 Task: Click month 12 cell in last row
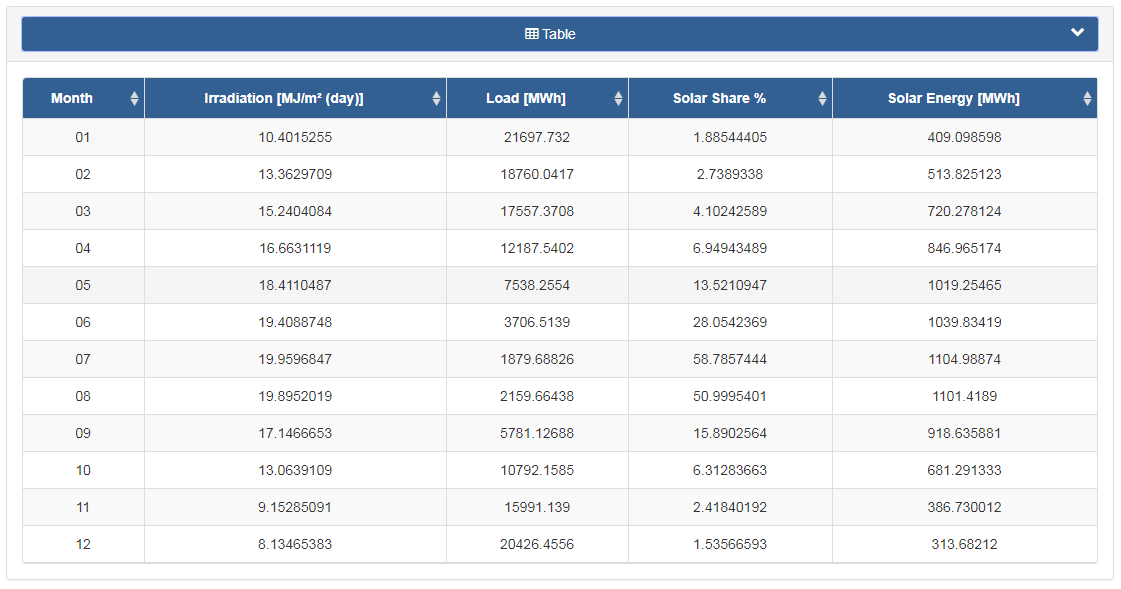[x=83, y=545]
